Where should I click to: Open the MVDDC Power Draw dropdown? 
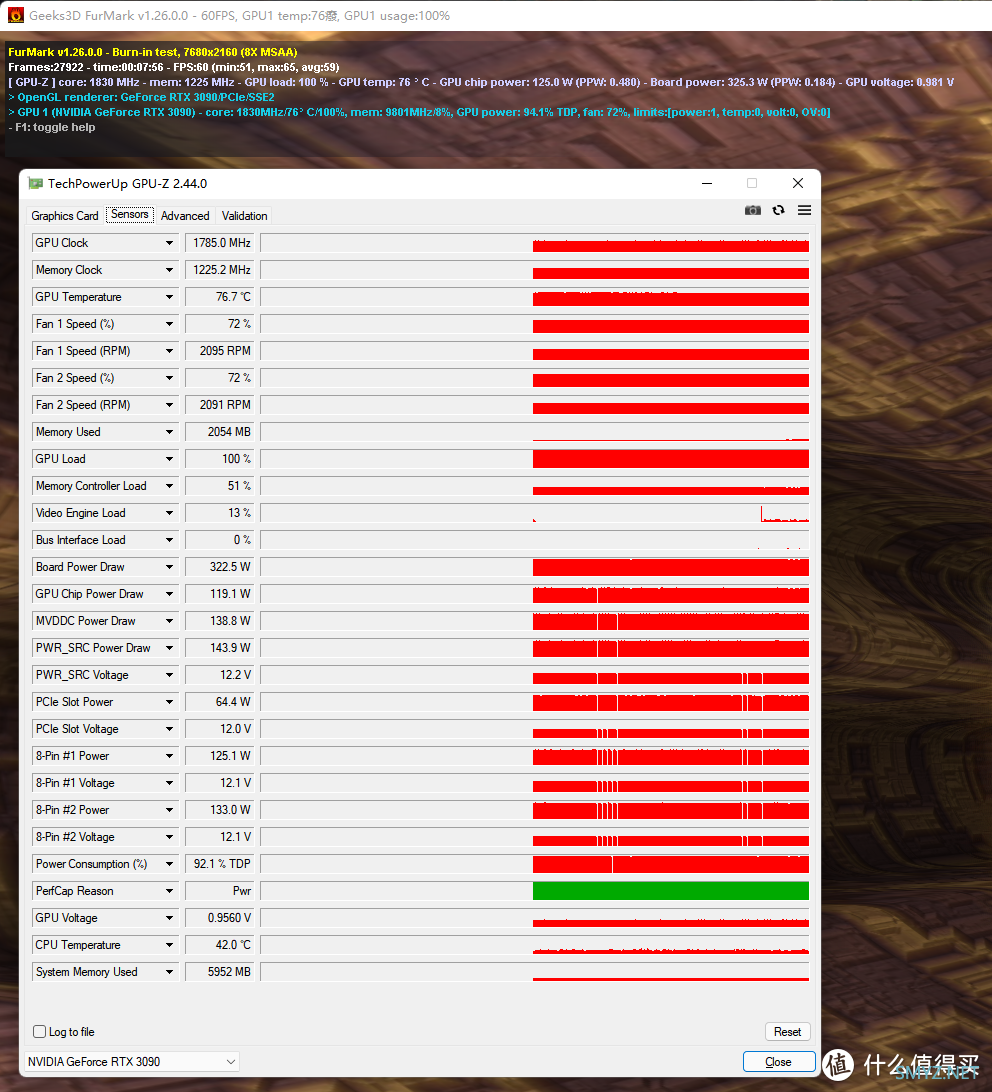pos(169,621)
